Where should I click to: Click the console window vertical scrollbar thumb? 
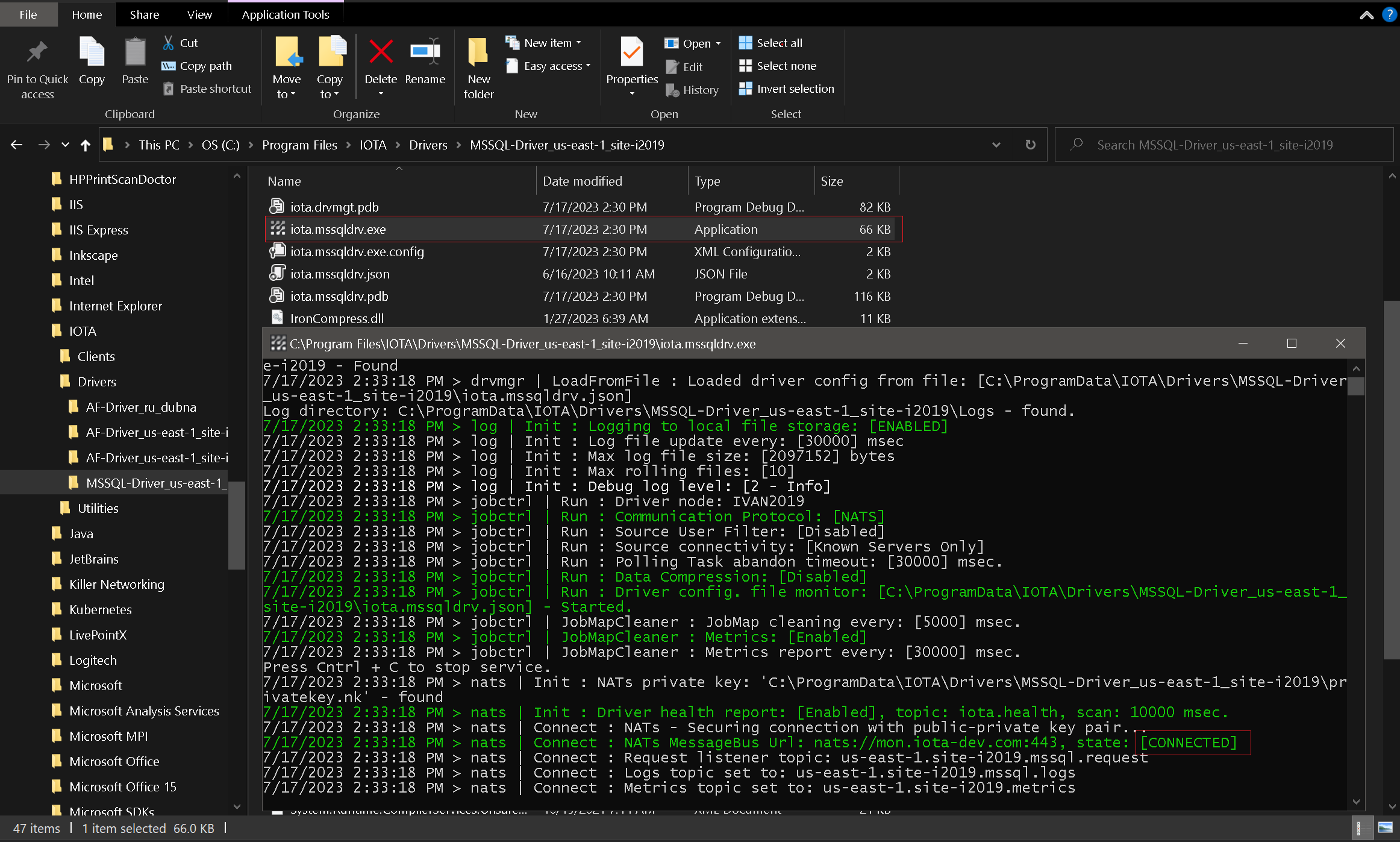pyautogui.click(x=1356, y=386)
